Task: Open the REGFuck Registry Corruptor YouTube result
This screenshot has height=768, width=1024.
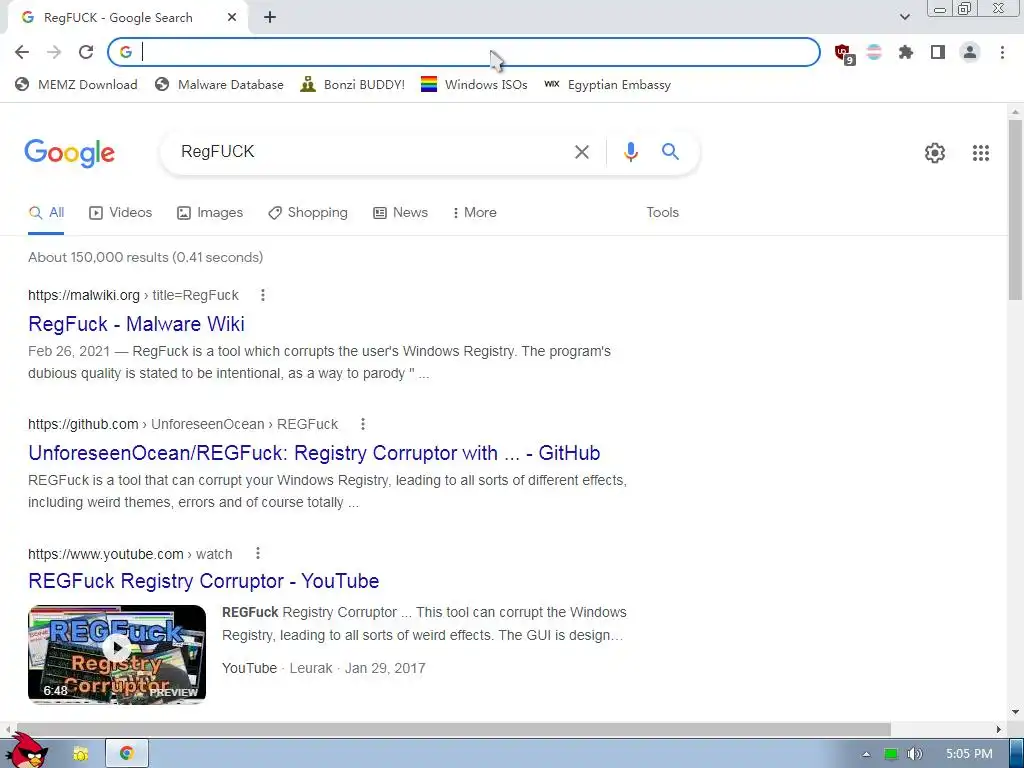Action: (204, 581)
